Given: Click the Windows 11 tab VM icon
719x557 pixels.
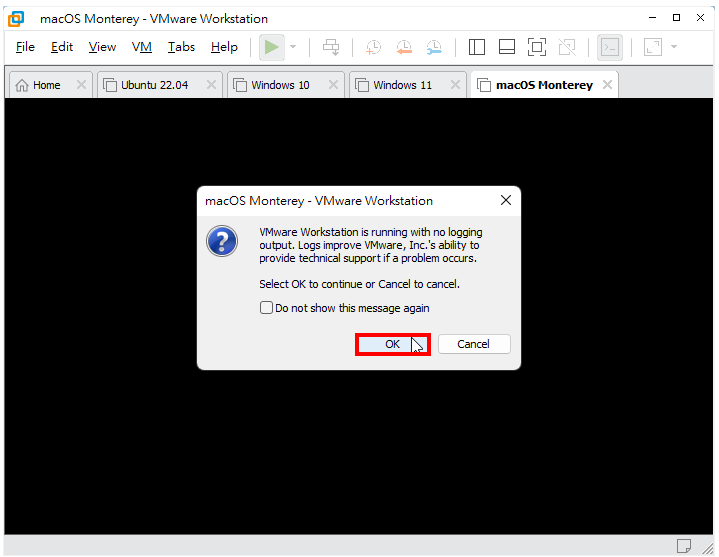Looking at the screenshot, I should click(362, 85).
